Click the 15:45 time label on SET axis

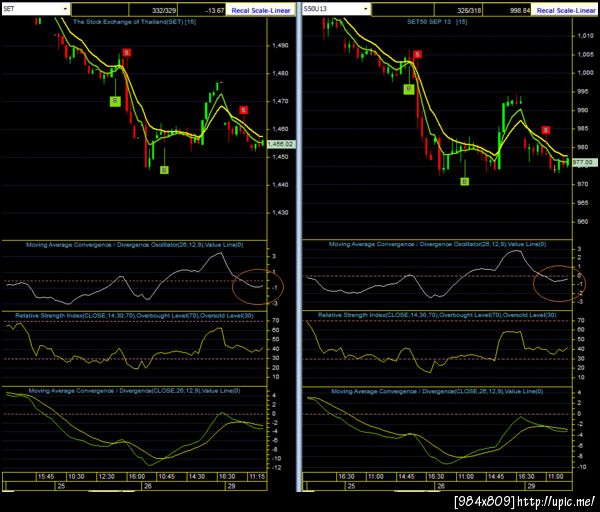coord(46,476)
